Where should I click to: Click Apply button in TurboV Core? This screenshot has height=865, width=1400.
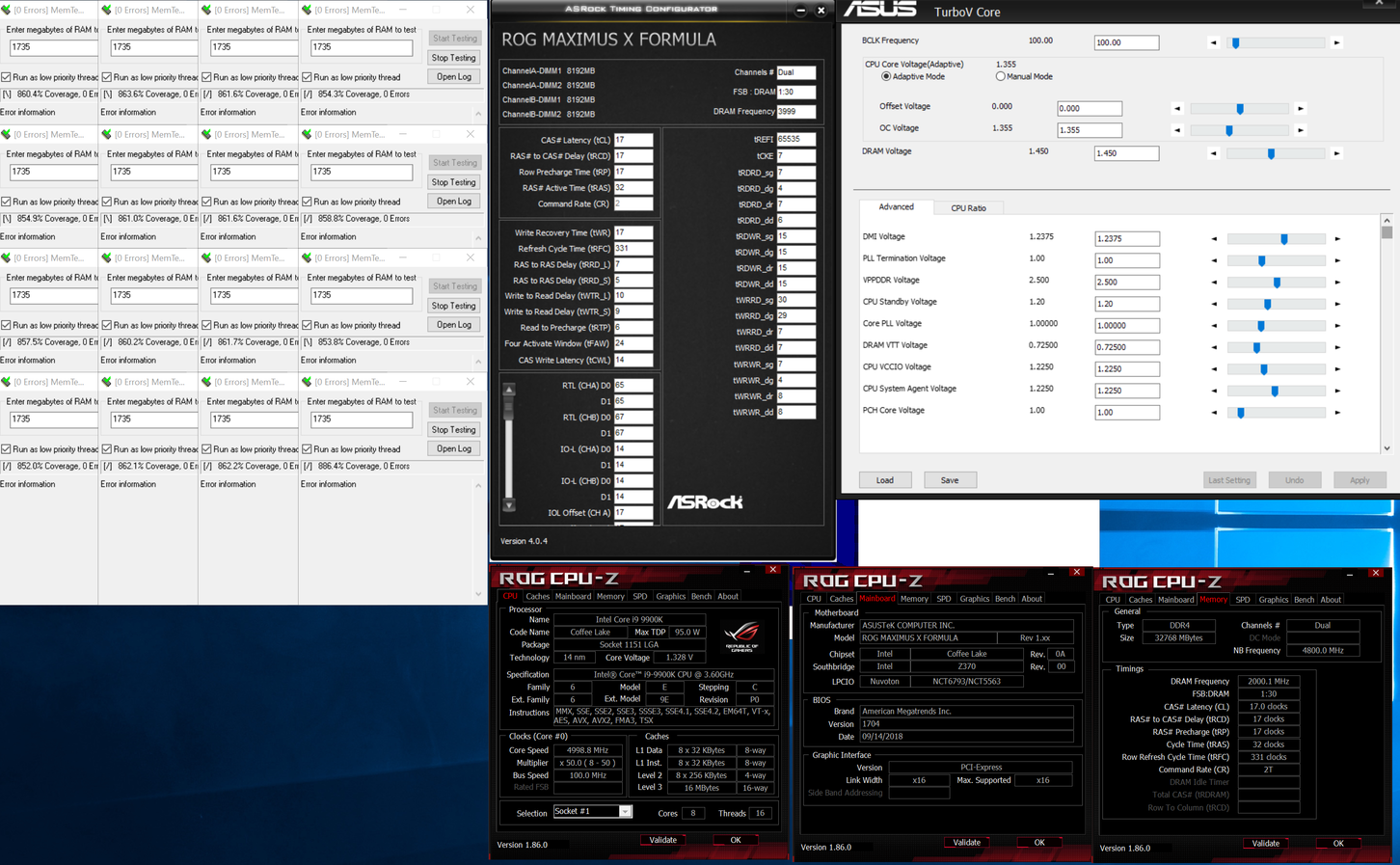[x=1359, y=480]
